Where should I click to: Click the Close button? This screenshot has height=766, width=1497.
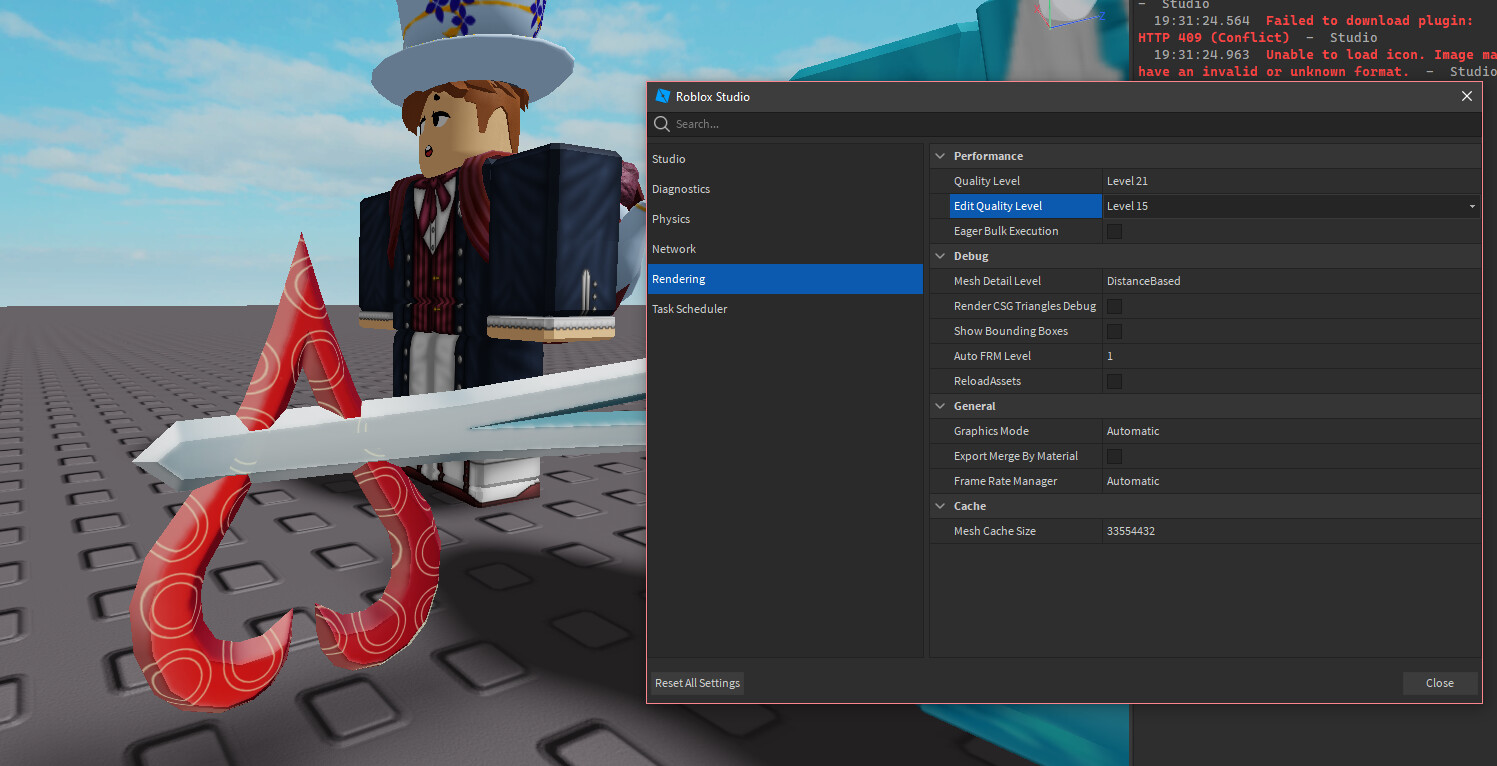[1439, 683]
